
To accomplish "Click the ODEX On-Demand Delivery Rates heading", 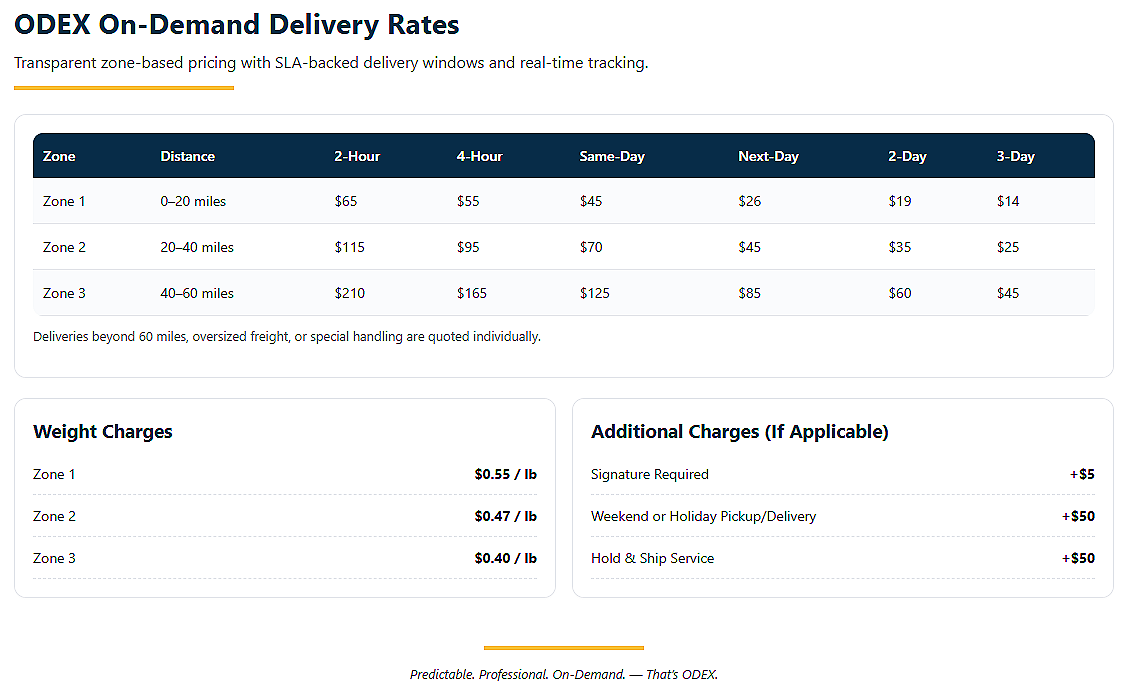I will (x=236, y=24).
